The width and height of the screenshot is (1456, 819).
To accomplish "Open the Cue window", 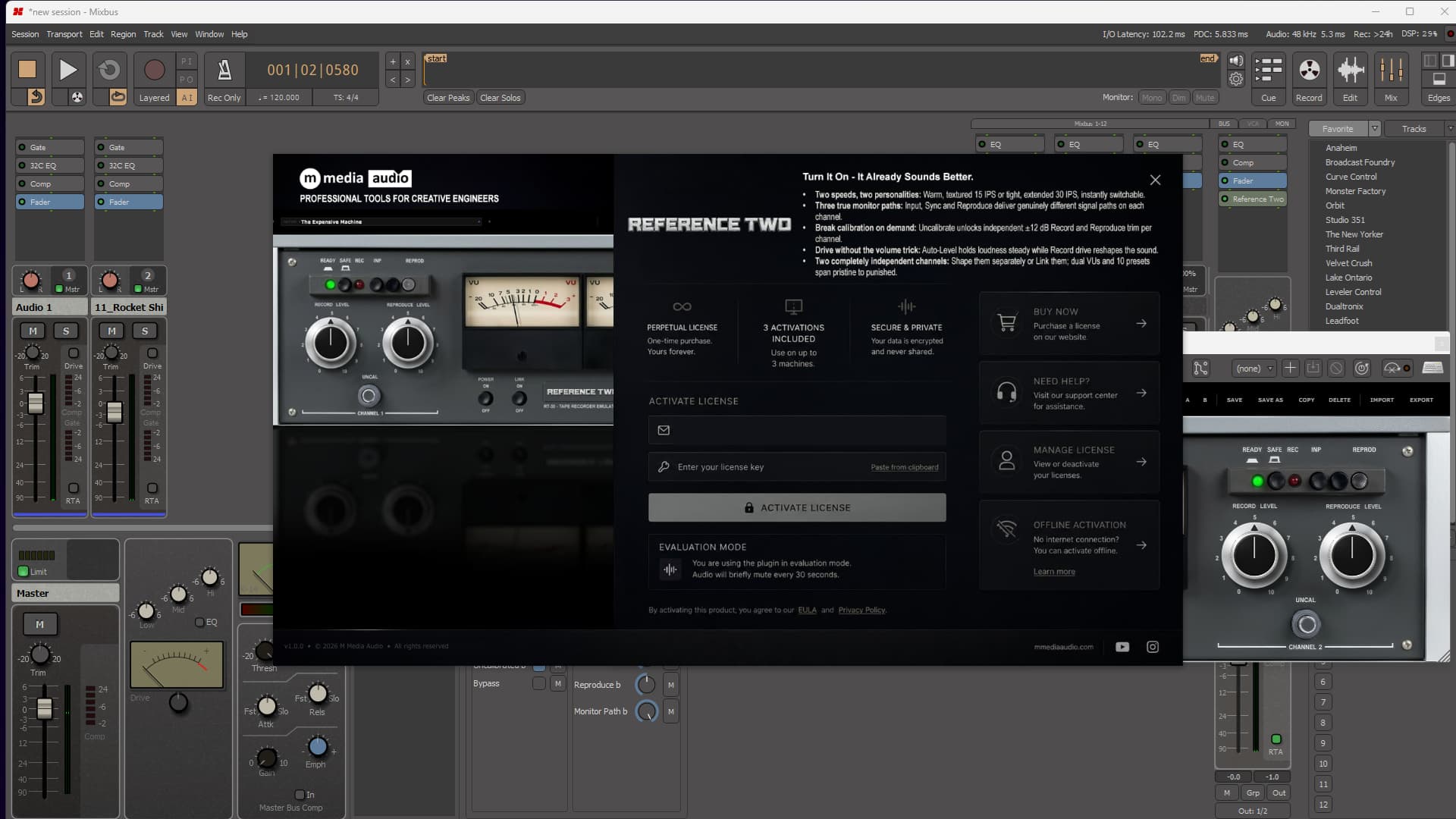I will coord(1268,78).
